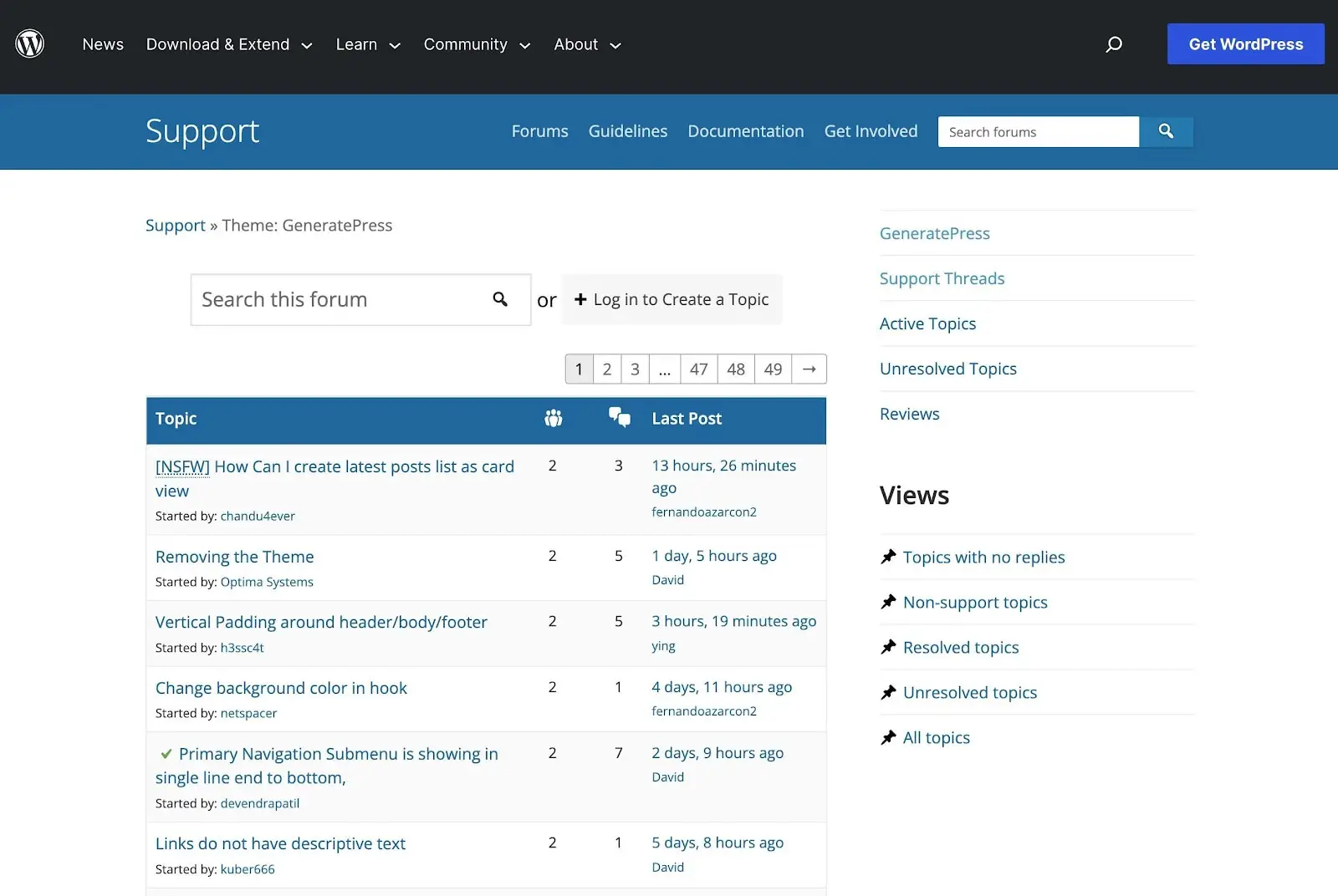Open user profile chandu4ever
This screenshot has height=896, width=1338.
(258, 516)
